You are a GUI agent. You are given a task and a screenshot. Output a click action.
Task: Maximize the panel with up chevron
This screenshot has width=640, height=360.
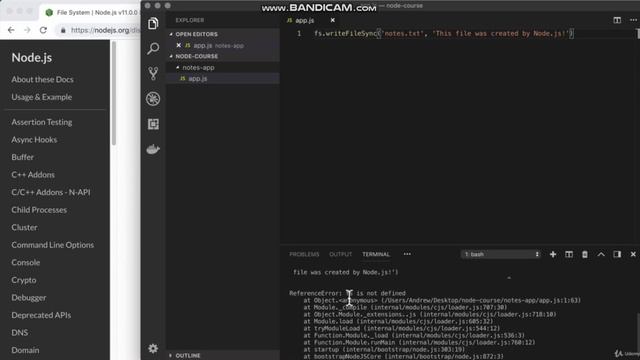click(x=601, y=254)
